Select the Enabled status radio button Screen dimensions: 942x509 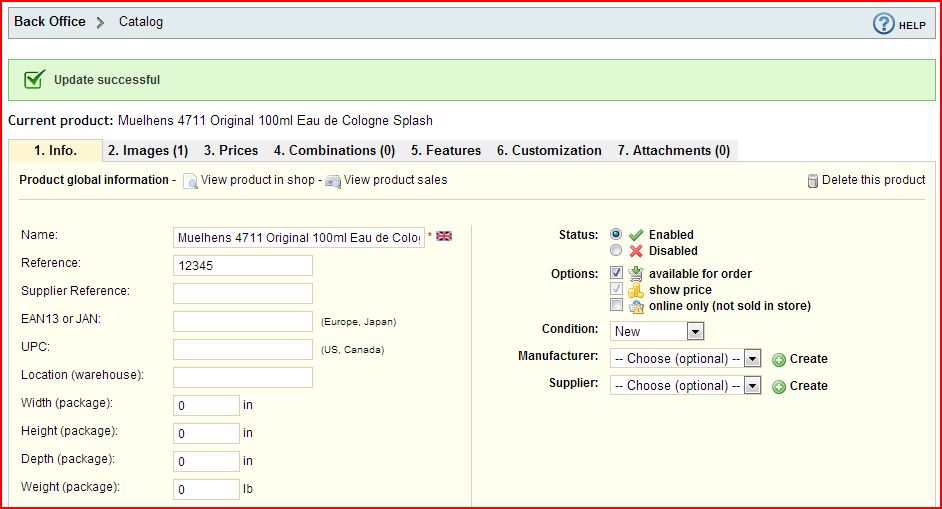point(616,234)
